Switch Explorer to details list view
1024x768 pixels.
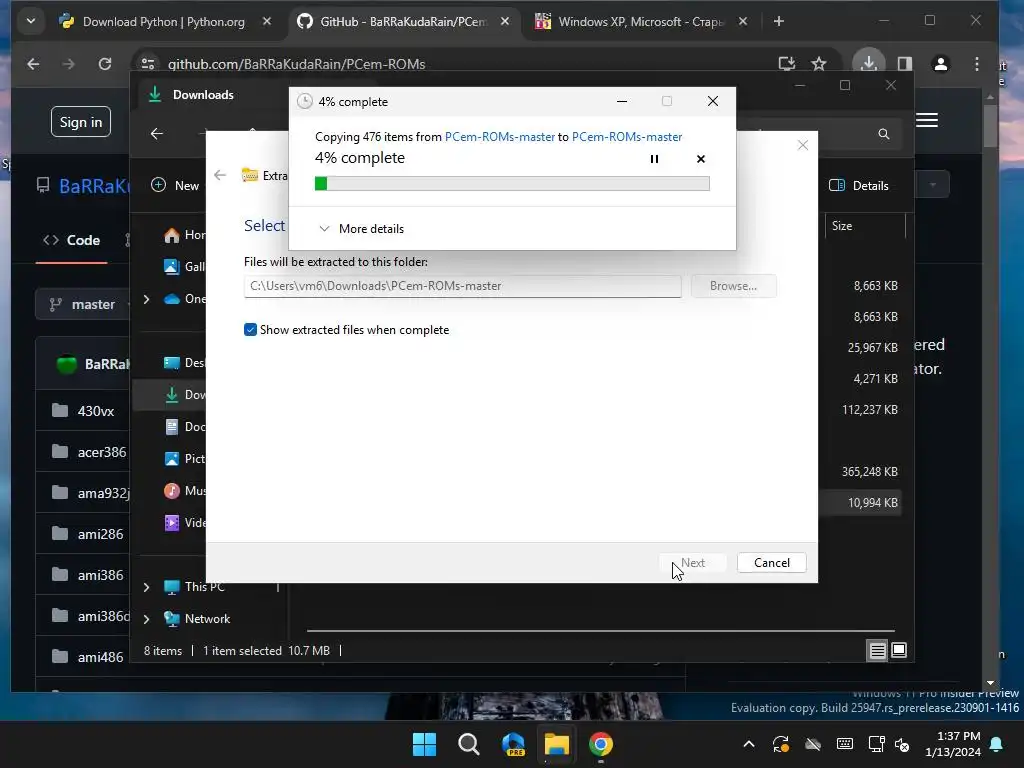877,650
